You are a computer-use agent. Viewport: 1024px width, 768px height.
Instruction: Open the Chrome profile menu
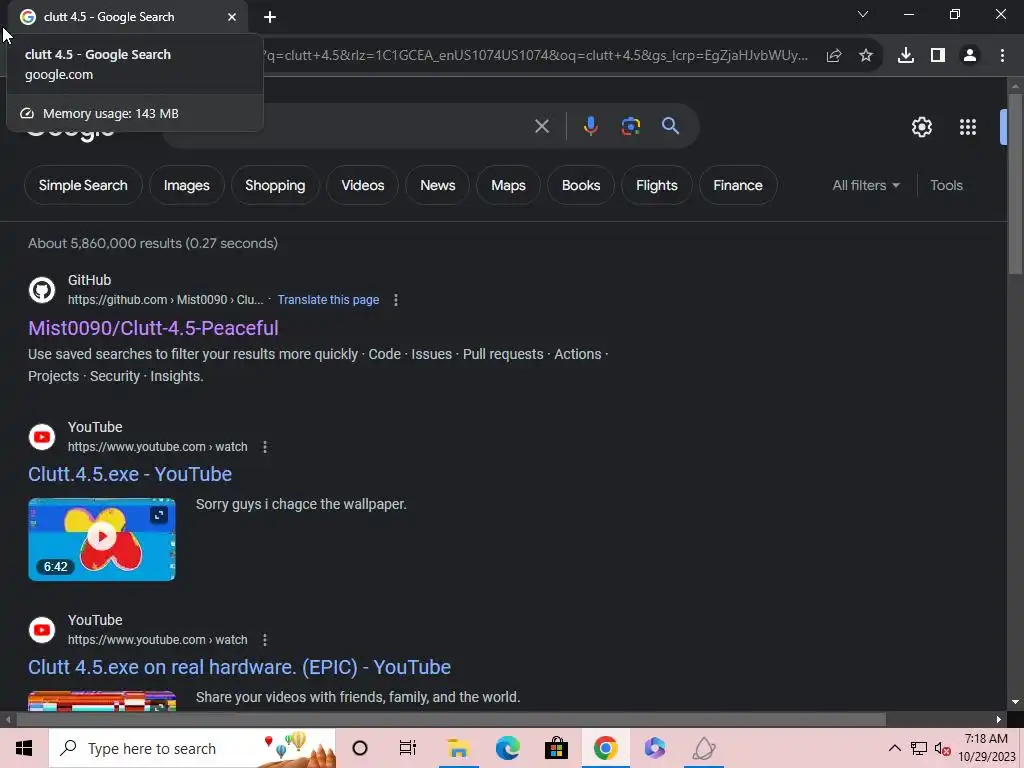pos(970,56)
